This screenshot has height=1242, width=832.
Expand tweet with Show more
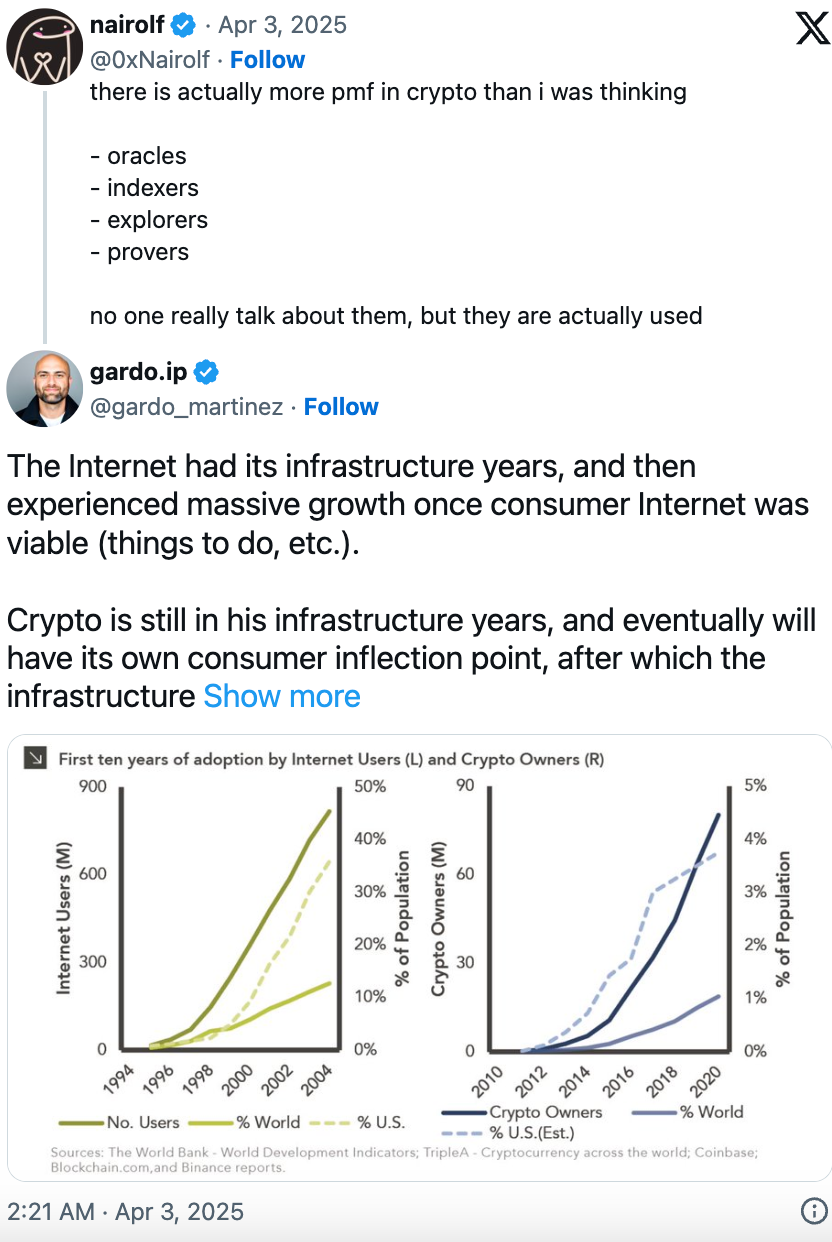pyautogui.click(x=282, y=696)
